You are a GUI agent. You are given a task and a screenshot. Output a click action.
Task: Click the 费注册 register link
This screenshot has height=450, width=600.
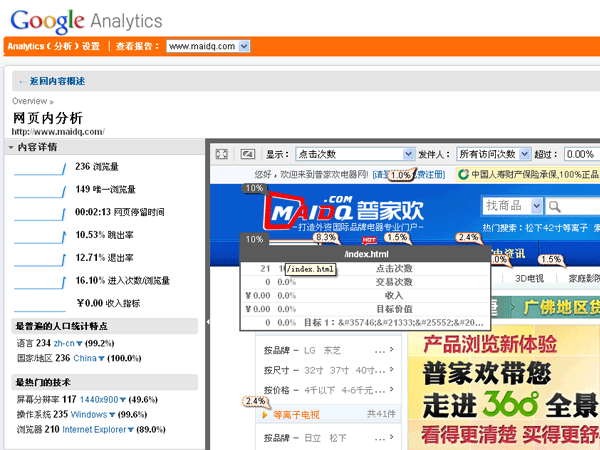(x=430, y=175)
